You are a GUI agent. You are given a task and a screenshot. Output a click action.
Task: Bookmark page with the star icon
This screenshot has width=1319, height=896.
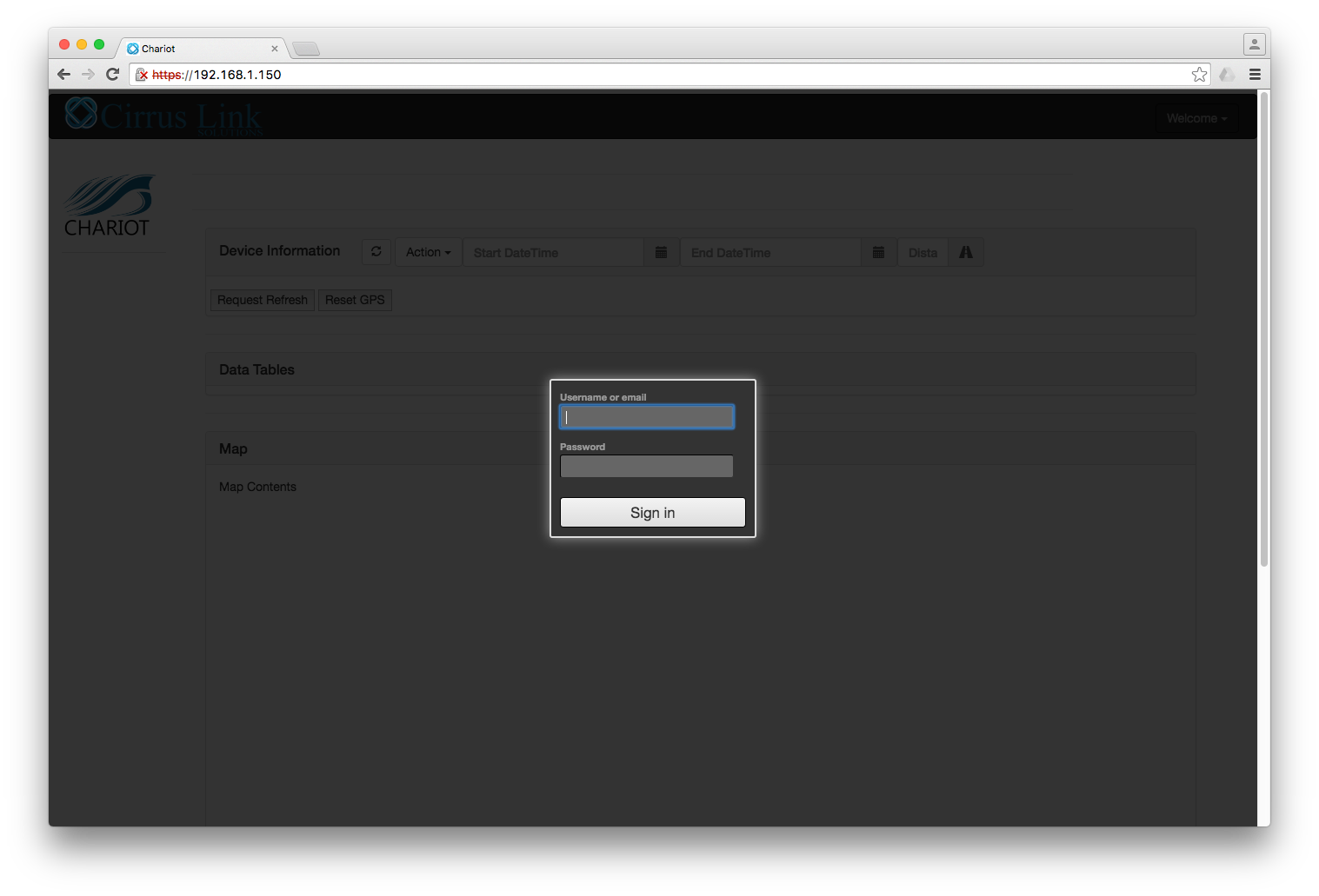(x=1200, y=75)
